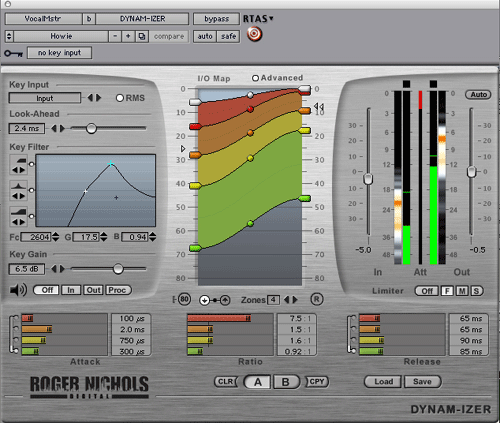Set key monitor to Off
The height and width of the screenshot is (423, 500).
coord(46,290)
